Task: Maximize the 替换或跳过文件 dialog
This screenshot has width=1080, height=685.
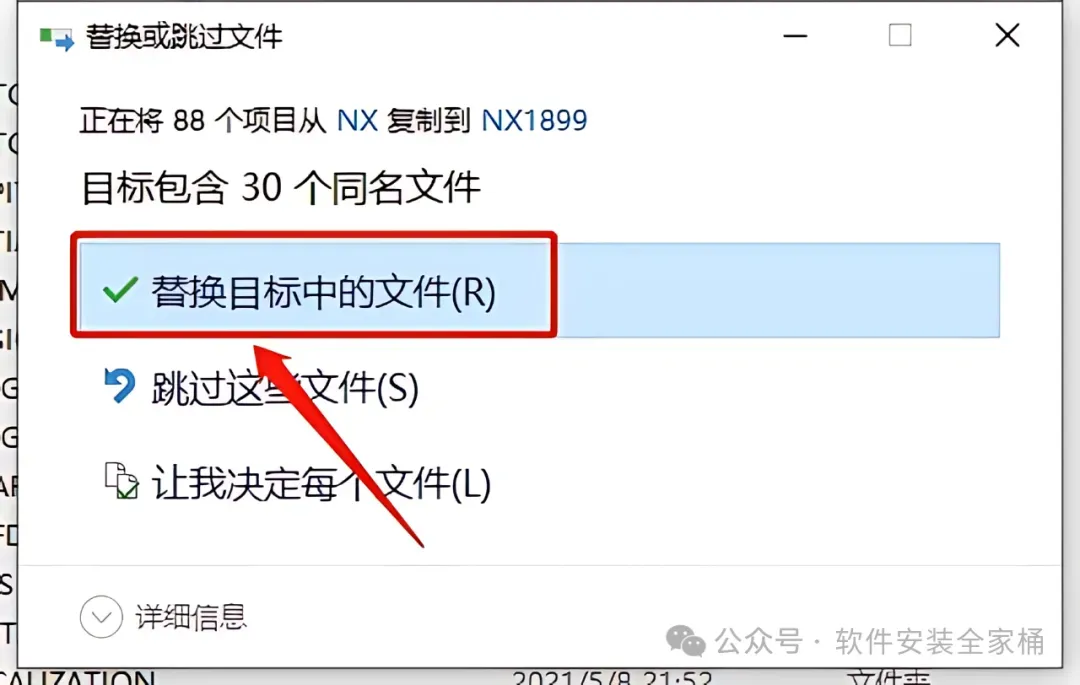Action: [x=900, y=35]
